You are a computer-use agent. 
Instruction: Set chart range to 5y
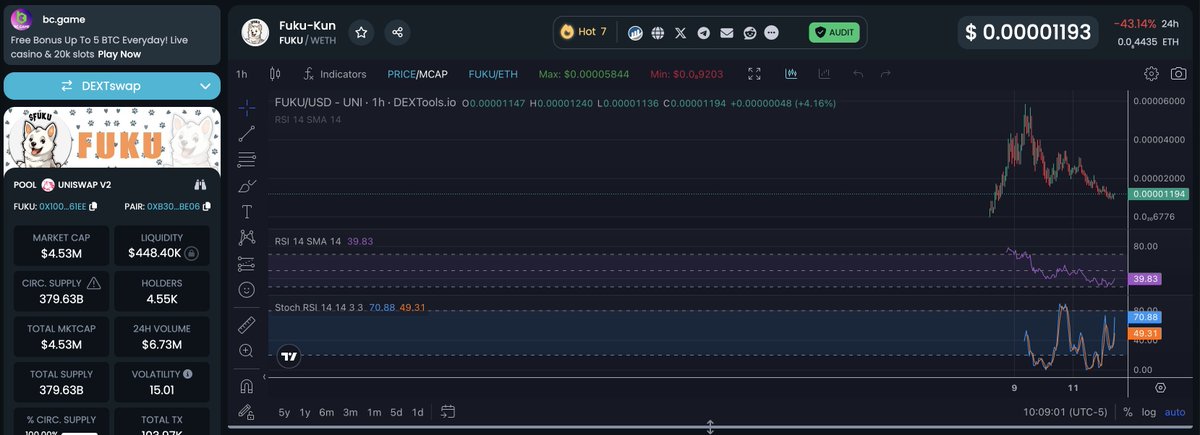click(x=285, y=412)
